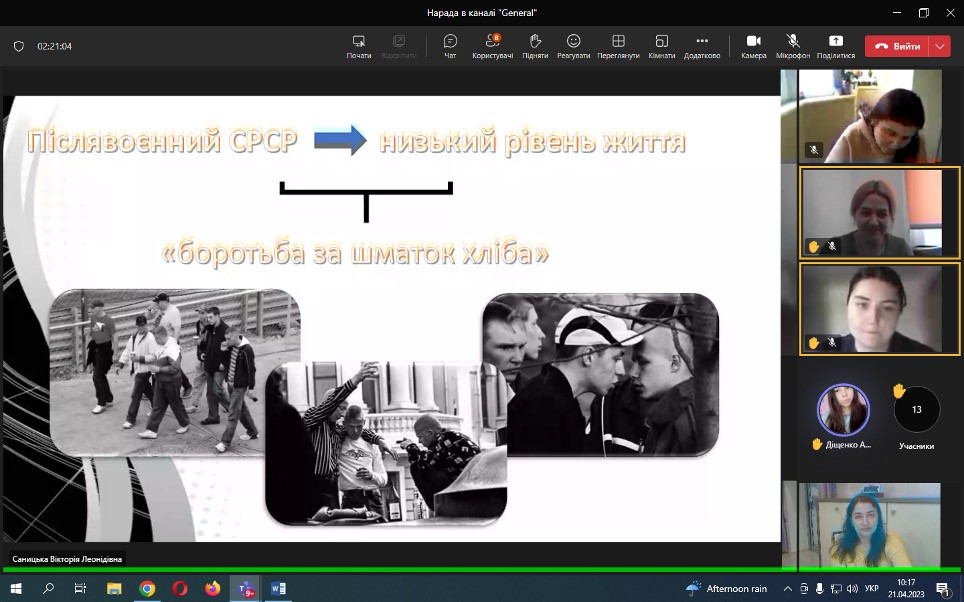Unmute using the Мікрофон toggle
The height and width of the screenshot is (602, 964).
coord(793,46)
